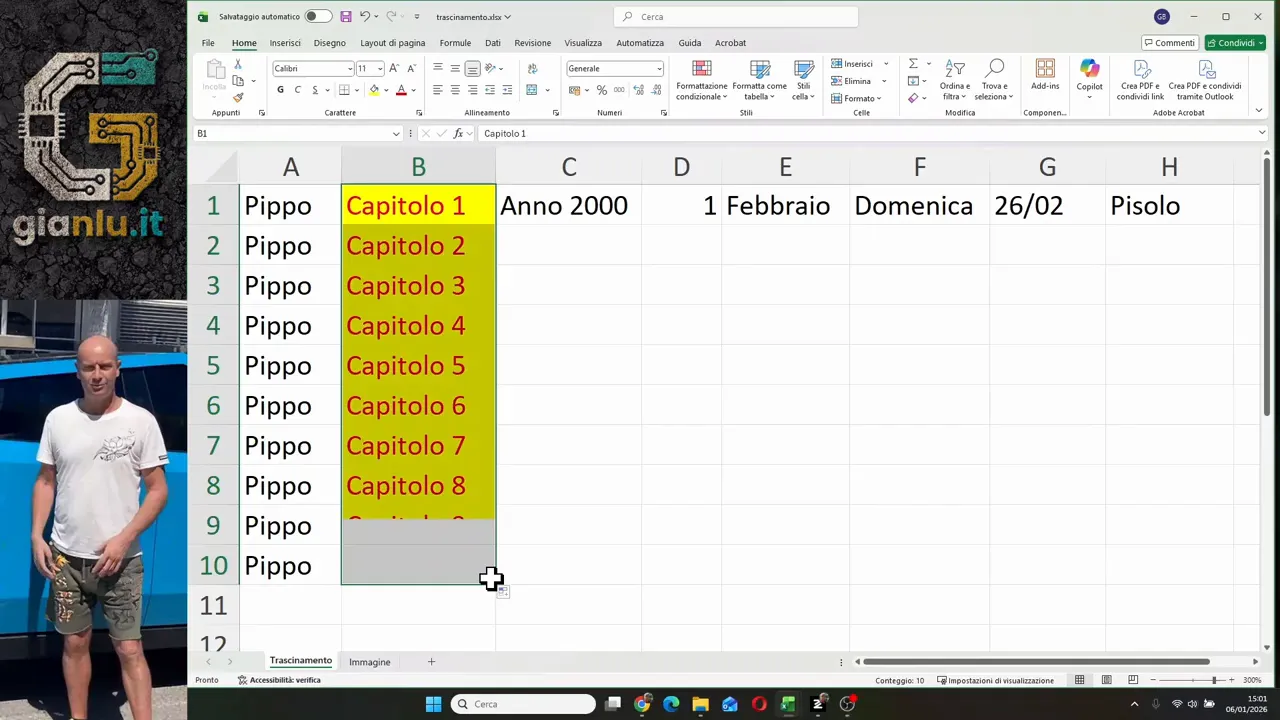Toggle the Salvataggio automatico switch
The height and width of the screenshot is (720, 1280).
tap(318, 16)
